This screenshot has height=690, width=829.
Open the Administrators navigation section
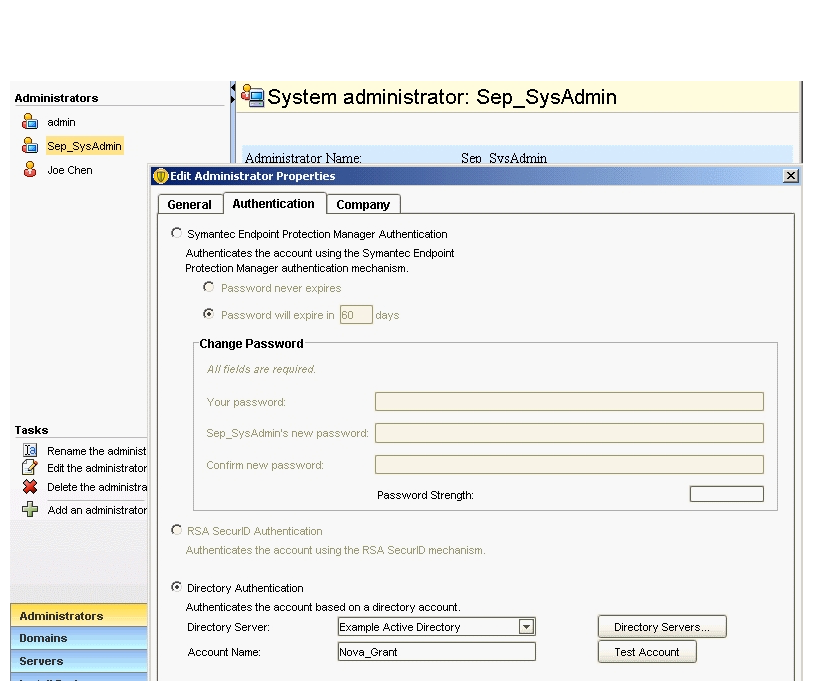click(x=79, y=615)
